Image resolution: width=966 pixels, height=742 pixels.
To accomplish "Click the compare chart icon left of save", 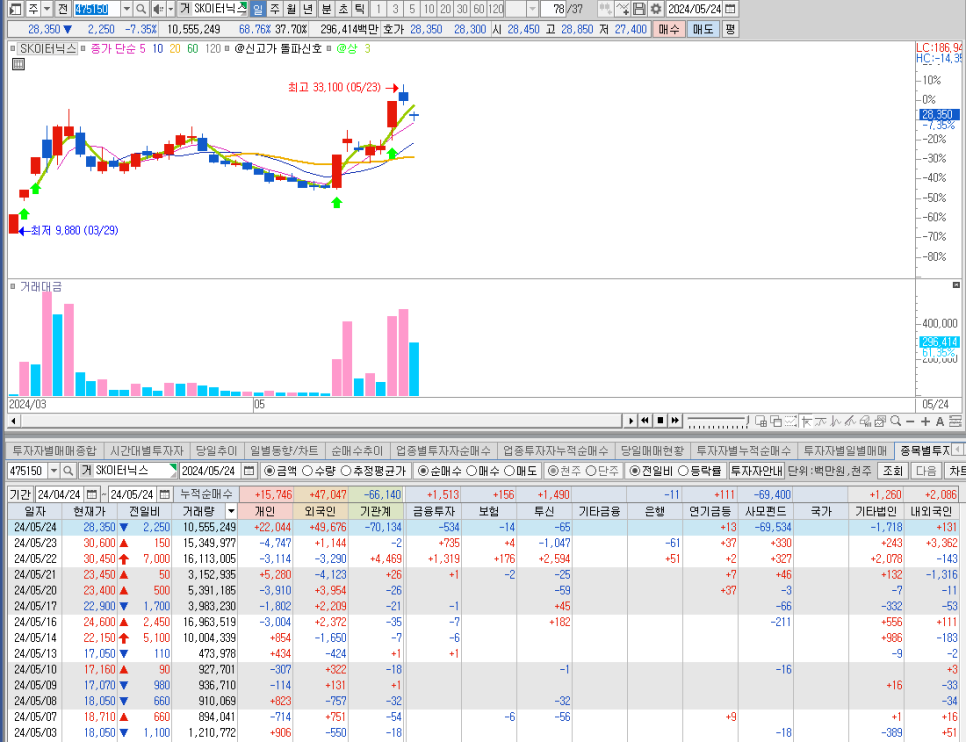I will pos(623,9).
